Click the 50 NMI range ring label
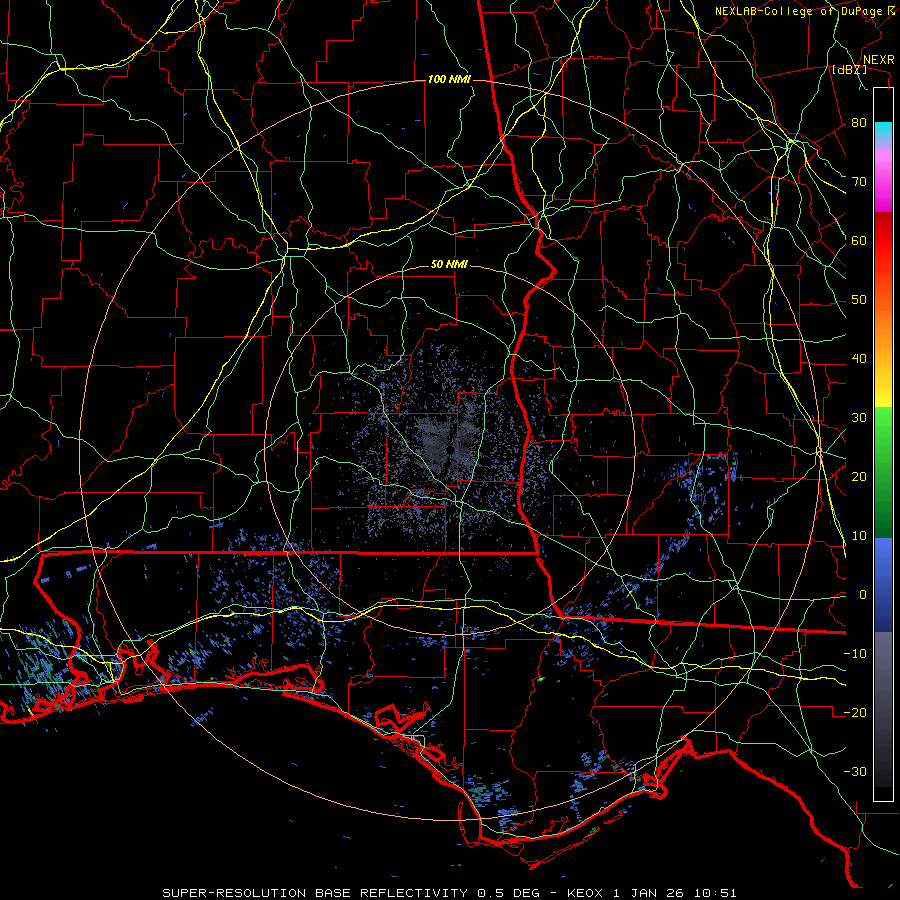The height and width of the screenshot is (900, 900). click(449, 265)
